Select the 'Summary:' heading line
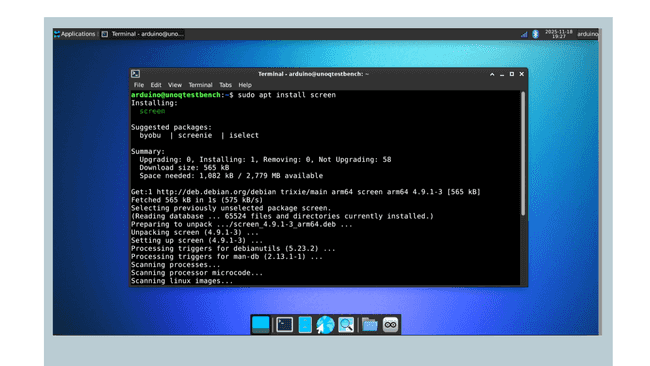This screenshot has width=650, height=366. point(148,152)
